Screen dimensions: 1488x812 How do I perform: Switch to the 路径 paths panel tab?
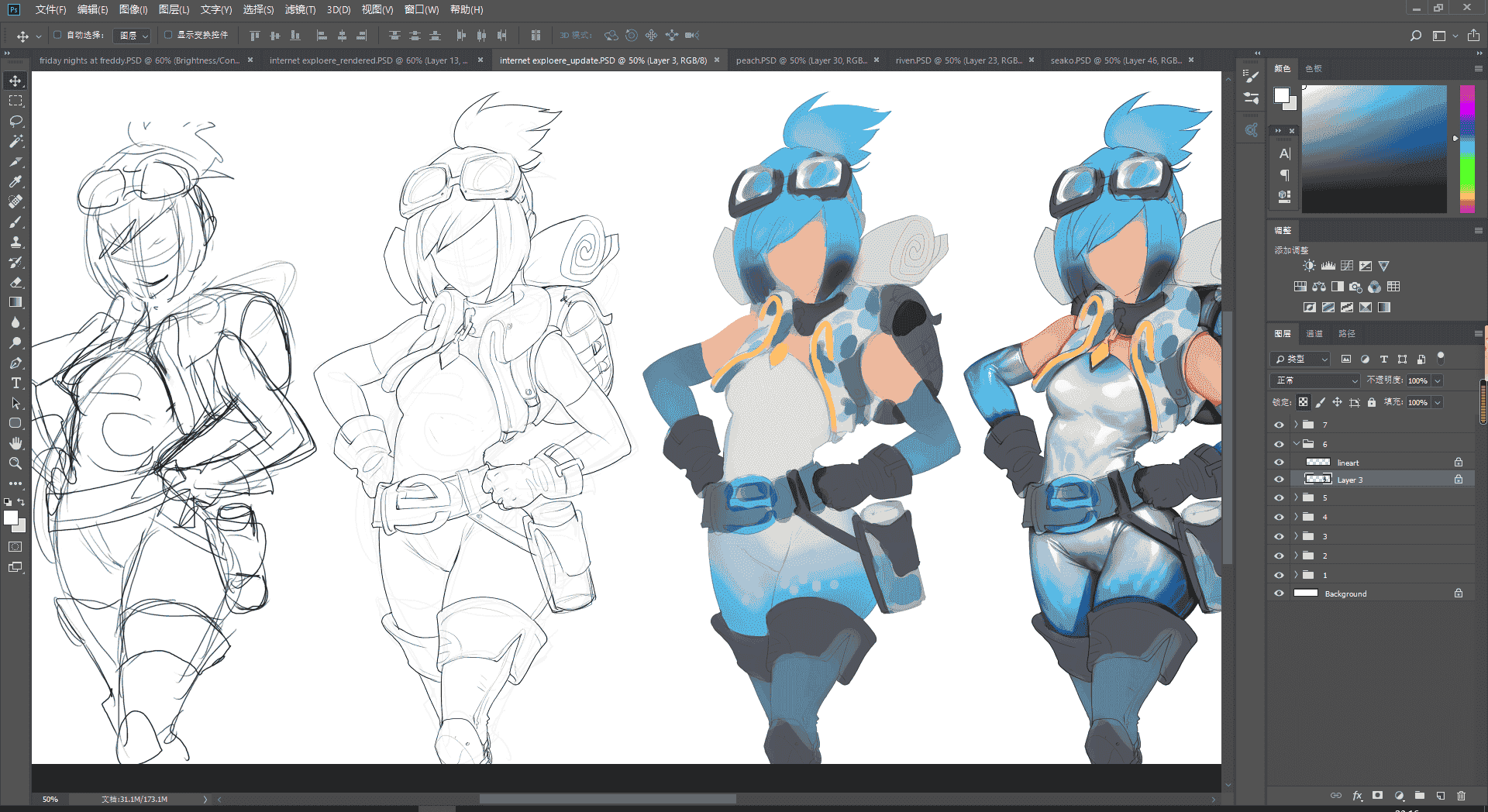[1347, 334]
